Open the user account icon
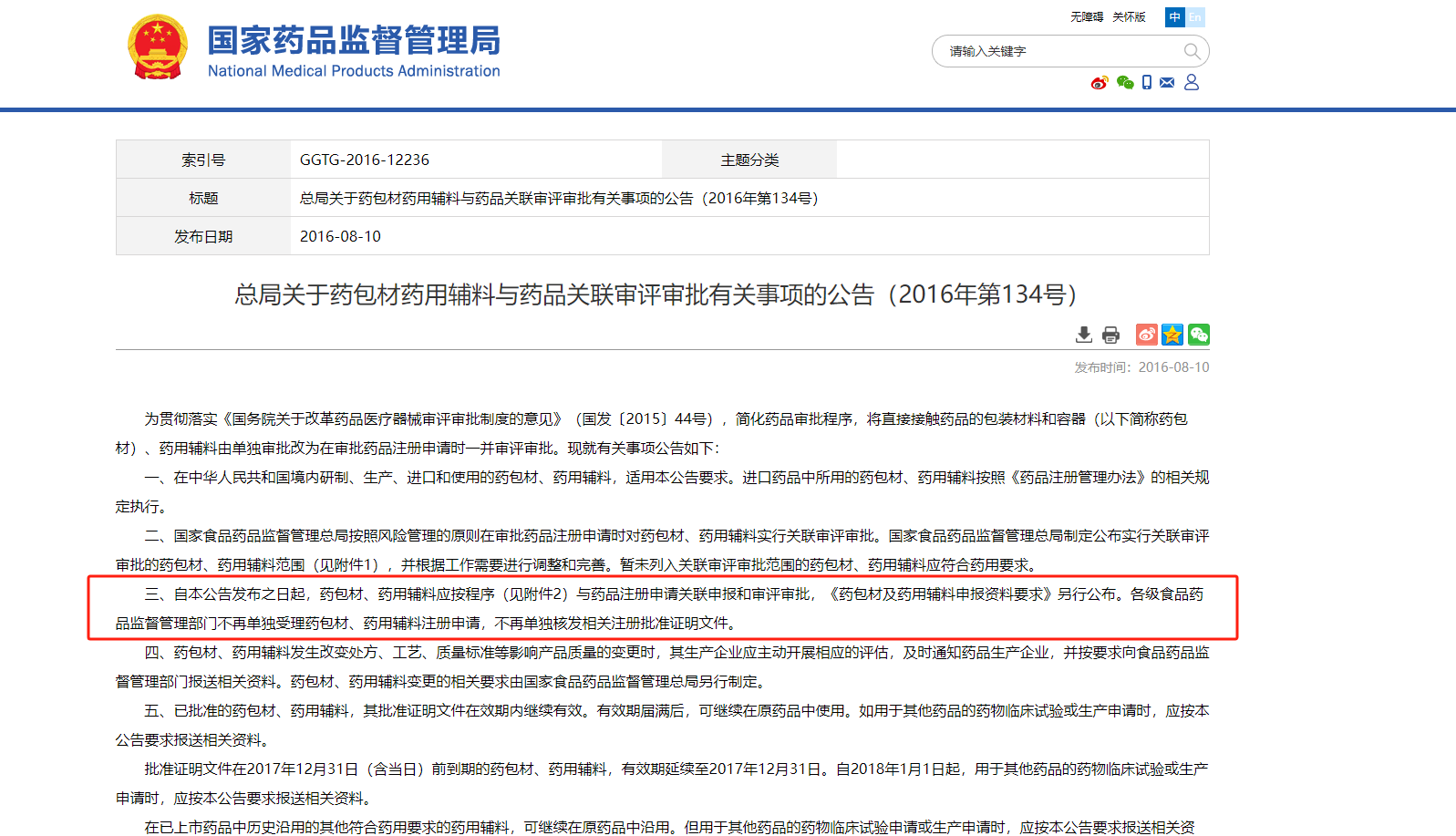 [x=1192, y=83]
